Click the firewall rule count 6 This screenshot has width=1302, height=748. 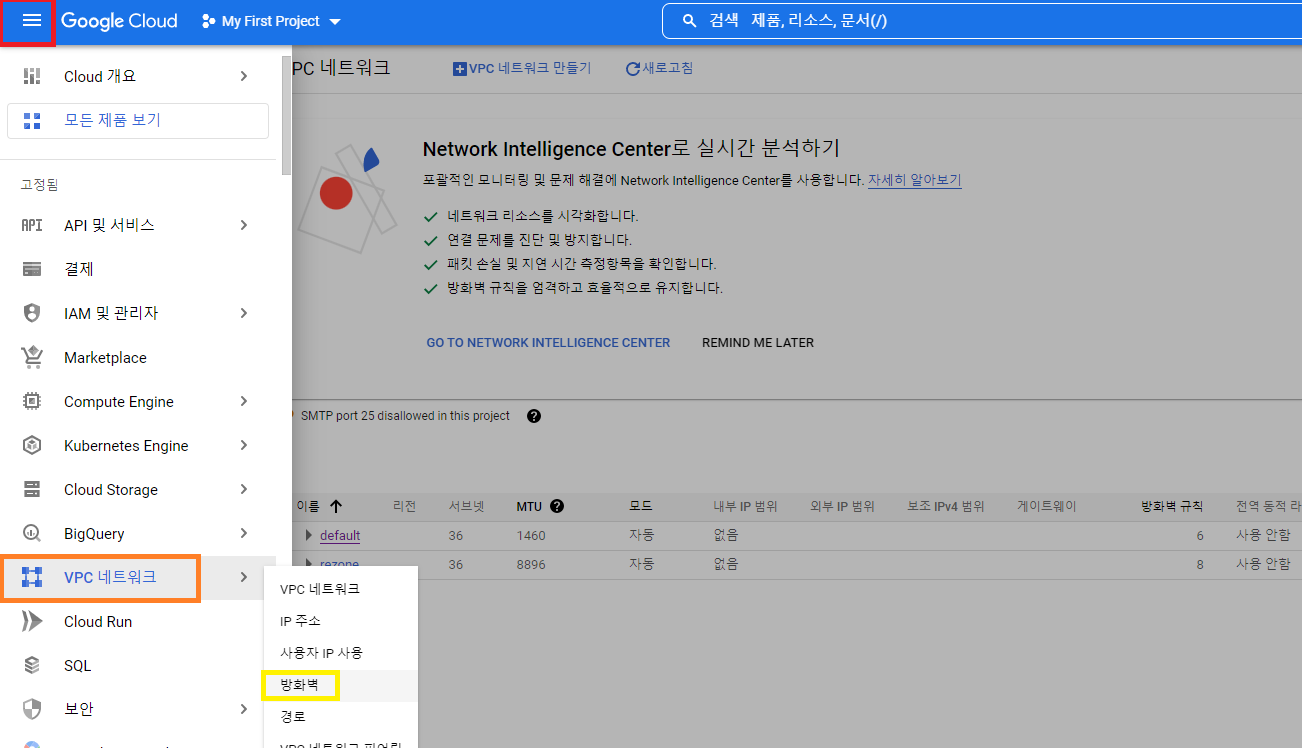click(x=1200, y=535)
